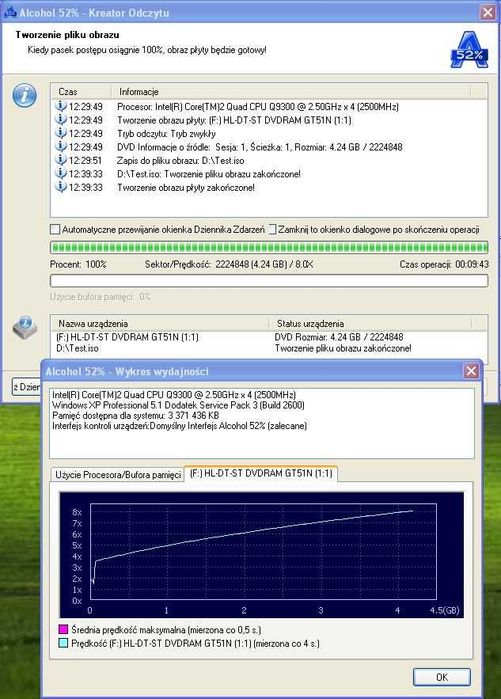Click the partially hidden 'z Dzien' button
The height and width of the screenshot is (699, 501).
pos(26,387)
